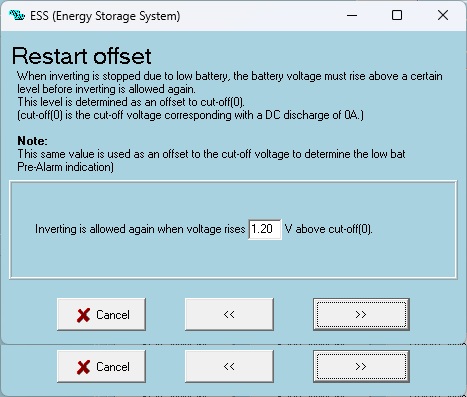The image size is (467, 397).
Task: Cancel the ESS assistant in the front dialog
Action: [x=101, y=314]
